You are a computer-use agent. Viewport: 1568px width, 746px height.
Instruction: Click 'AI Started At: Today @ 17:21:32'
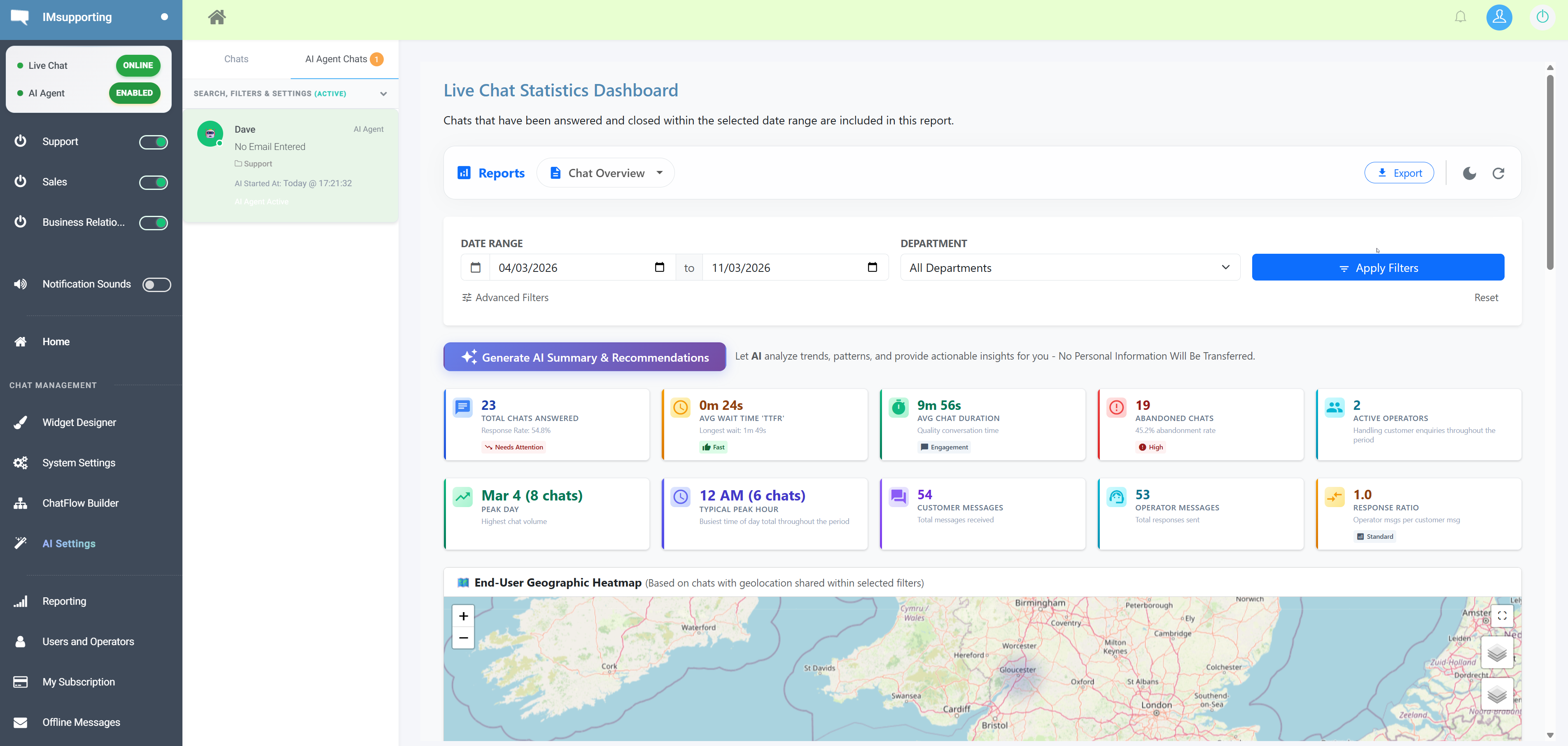[x=293, y=183]
